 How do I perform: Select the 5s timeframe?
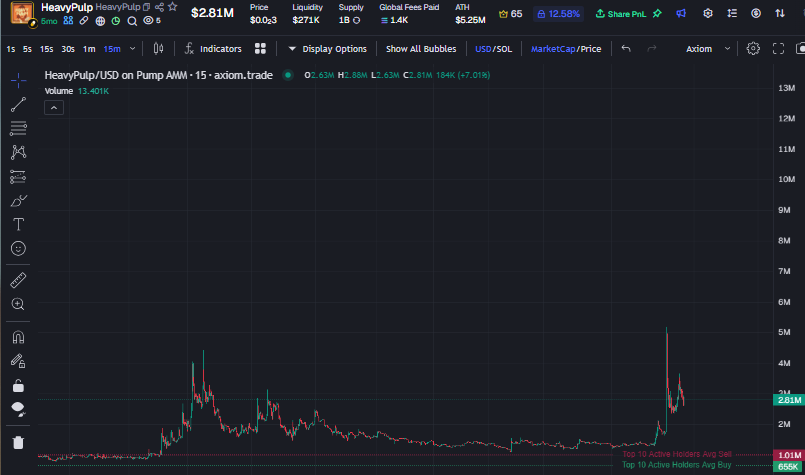coord(27,49)
